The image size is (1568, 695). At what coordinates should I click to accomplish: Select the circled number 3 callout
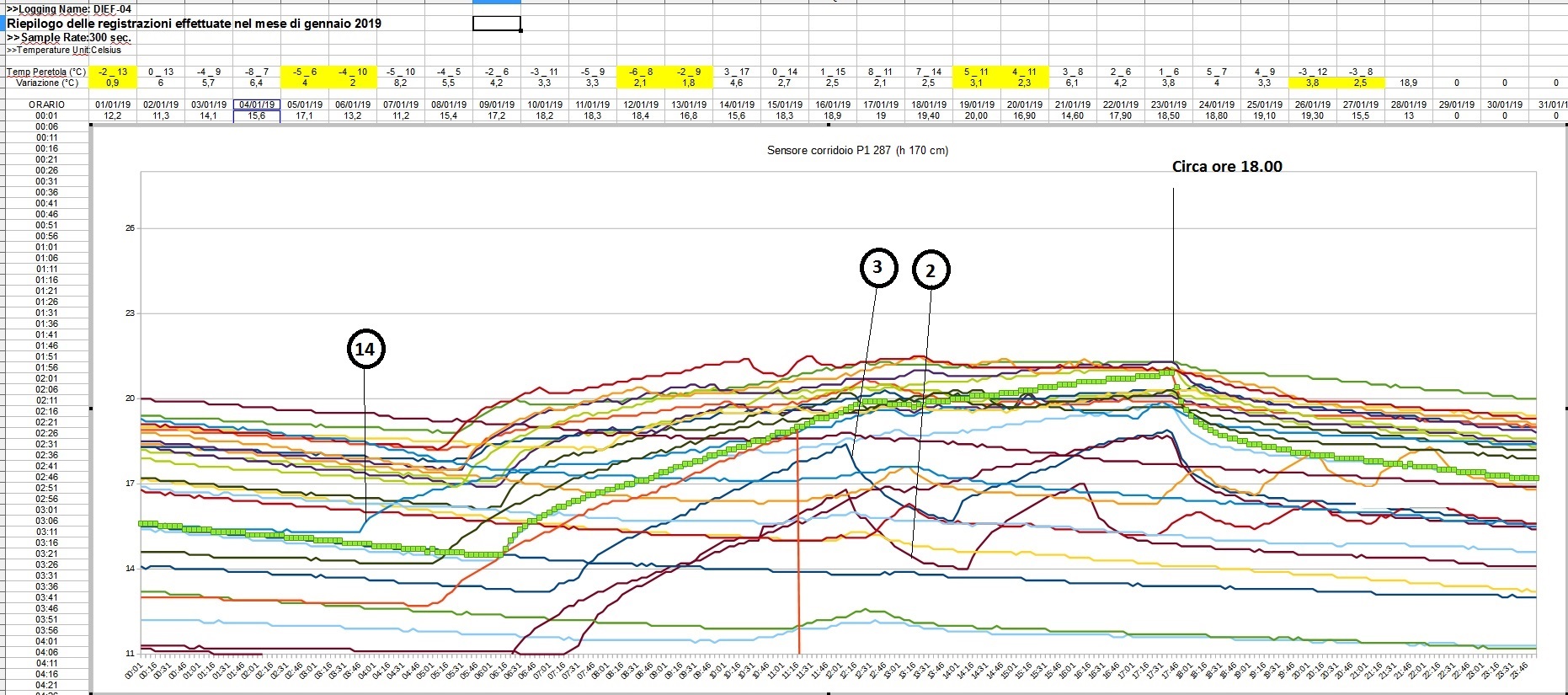877,268
